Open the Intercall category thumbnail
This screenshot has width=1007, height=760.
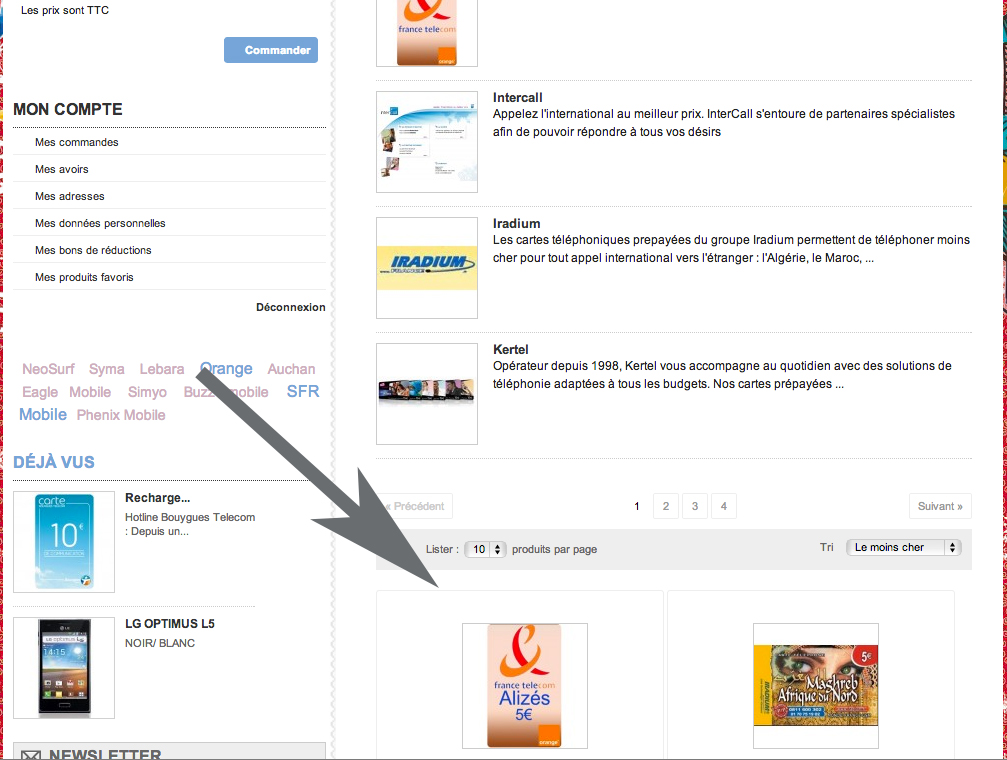click(x=426, y=141)
